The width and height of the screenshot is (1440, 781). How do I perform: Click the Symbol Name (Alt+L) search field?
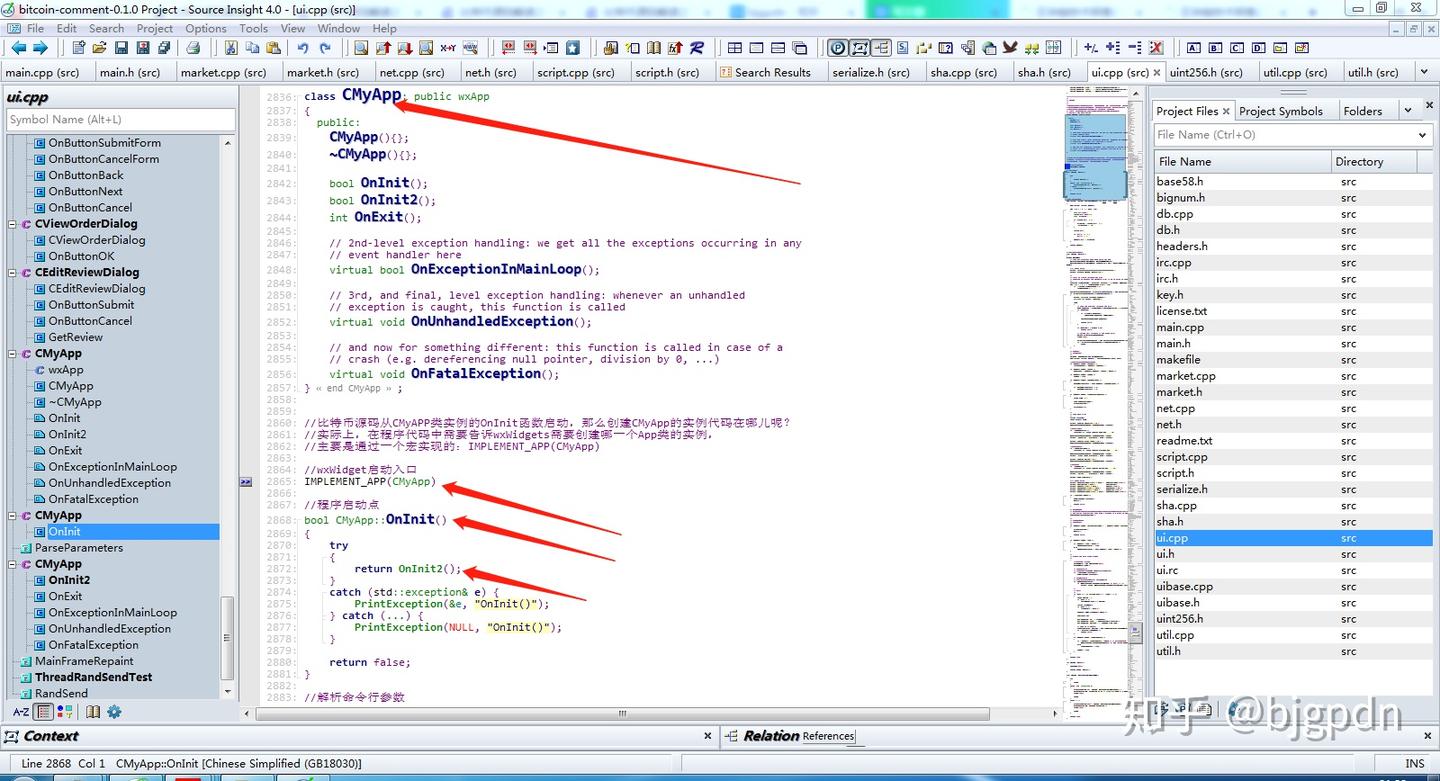click(x=120, y=120)
